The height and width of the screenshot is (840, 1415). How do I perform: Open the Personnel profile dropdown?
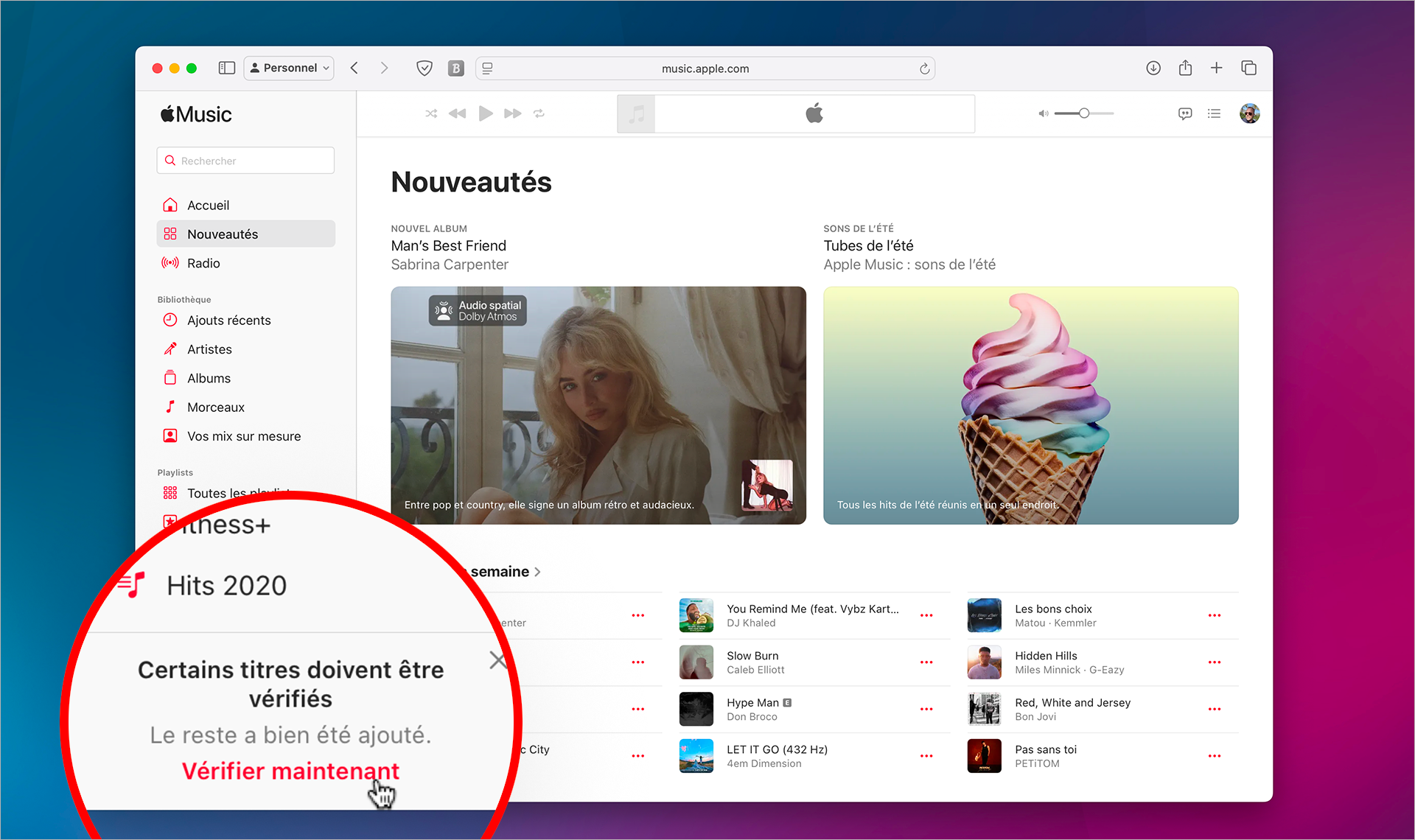(289, 68)
